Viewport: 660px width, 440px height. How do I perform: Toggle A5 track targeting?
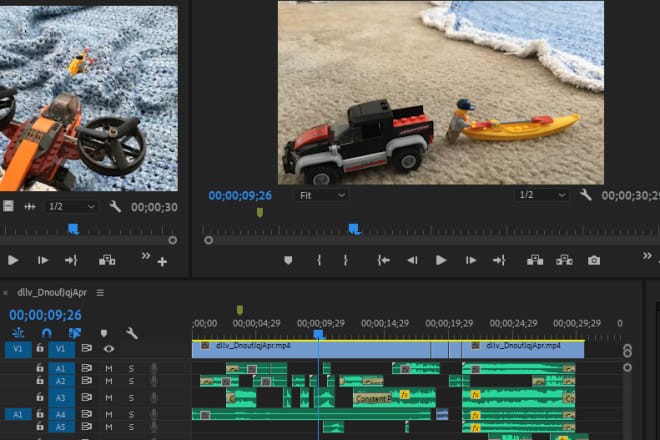pos(61,427)
